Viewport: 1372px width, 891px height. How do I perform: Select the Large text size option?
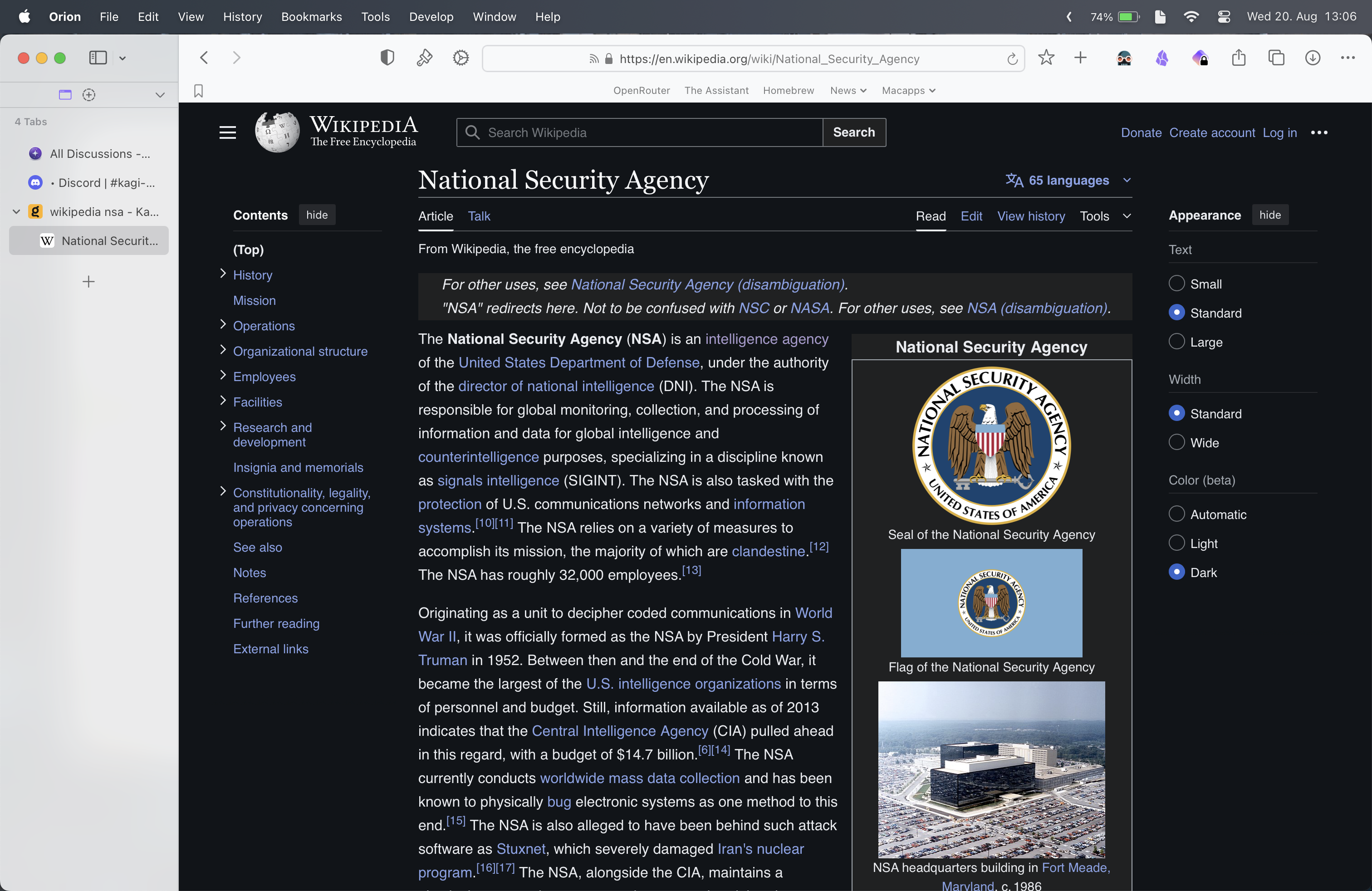(x=1176, y=342)
